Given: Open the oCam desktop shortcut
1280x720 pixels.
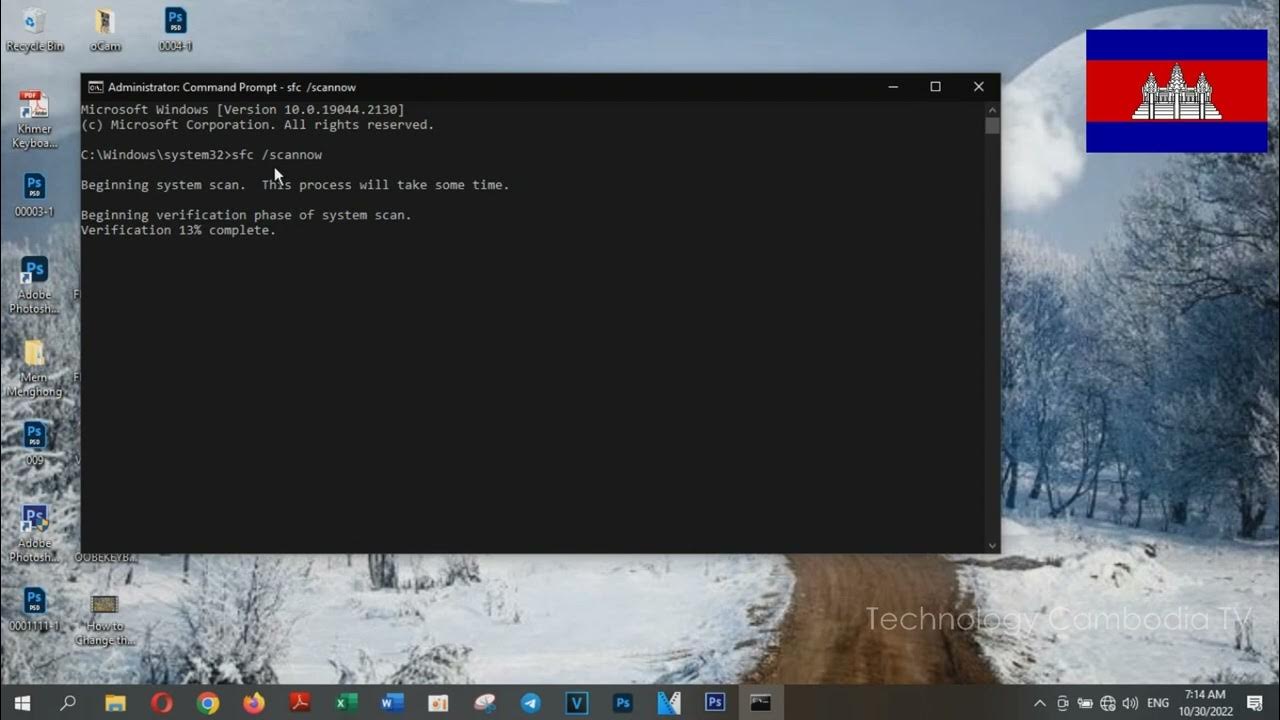Looking at the screenshot, I should pos(105,29).
